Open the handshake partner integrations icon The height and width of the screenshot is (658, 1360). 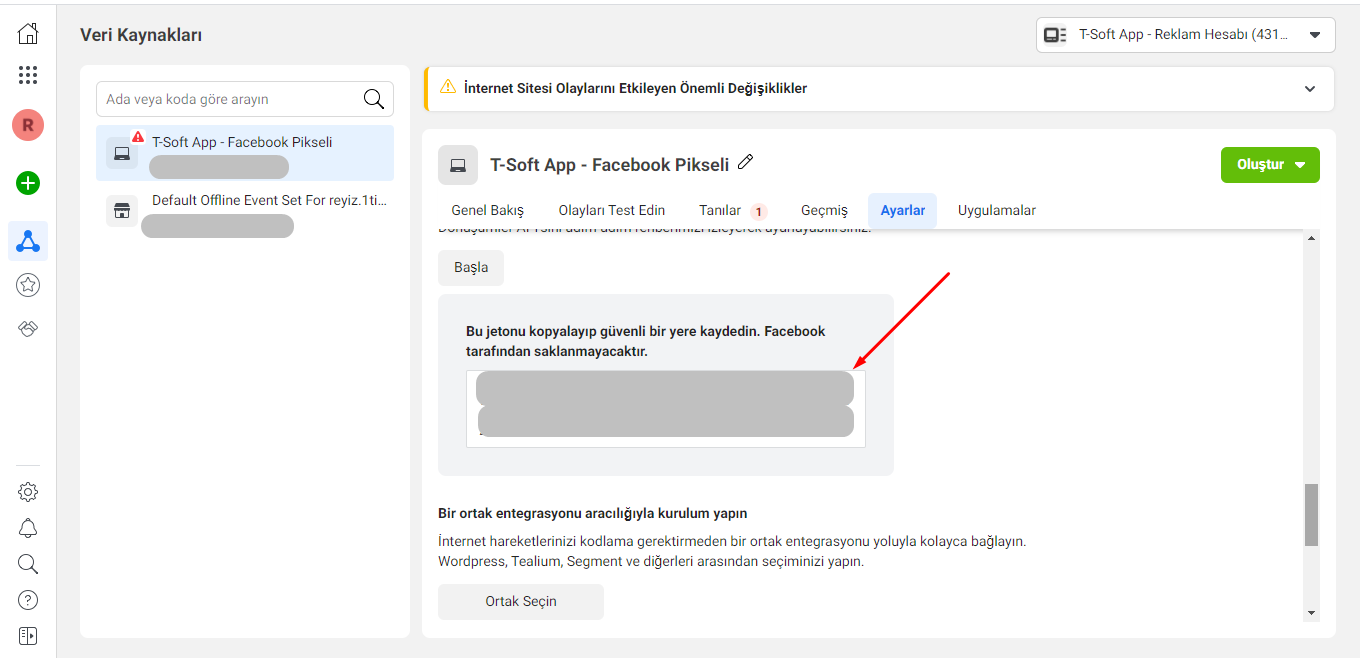pos(28,328)
